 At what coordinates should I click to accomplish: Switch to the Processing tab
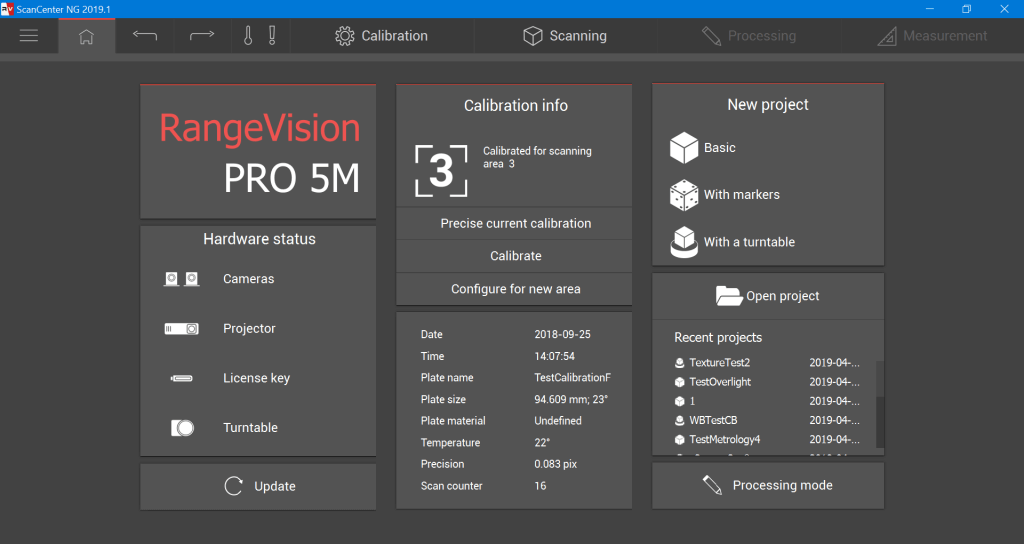pyautogui.click(x=749, y=36)
